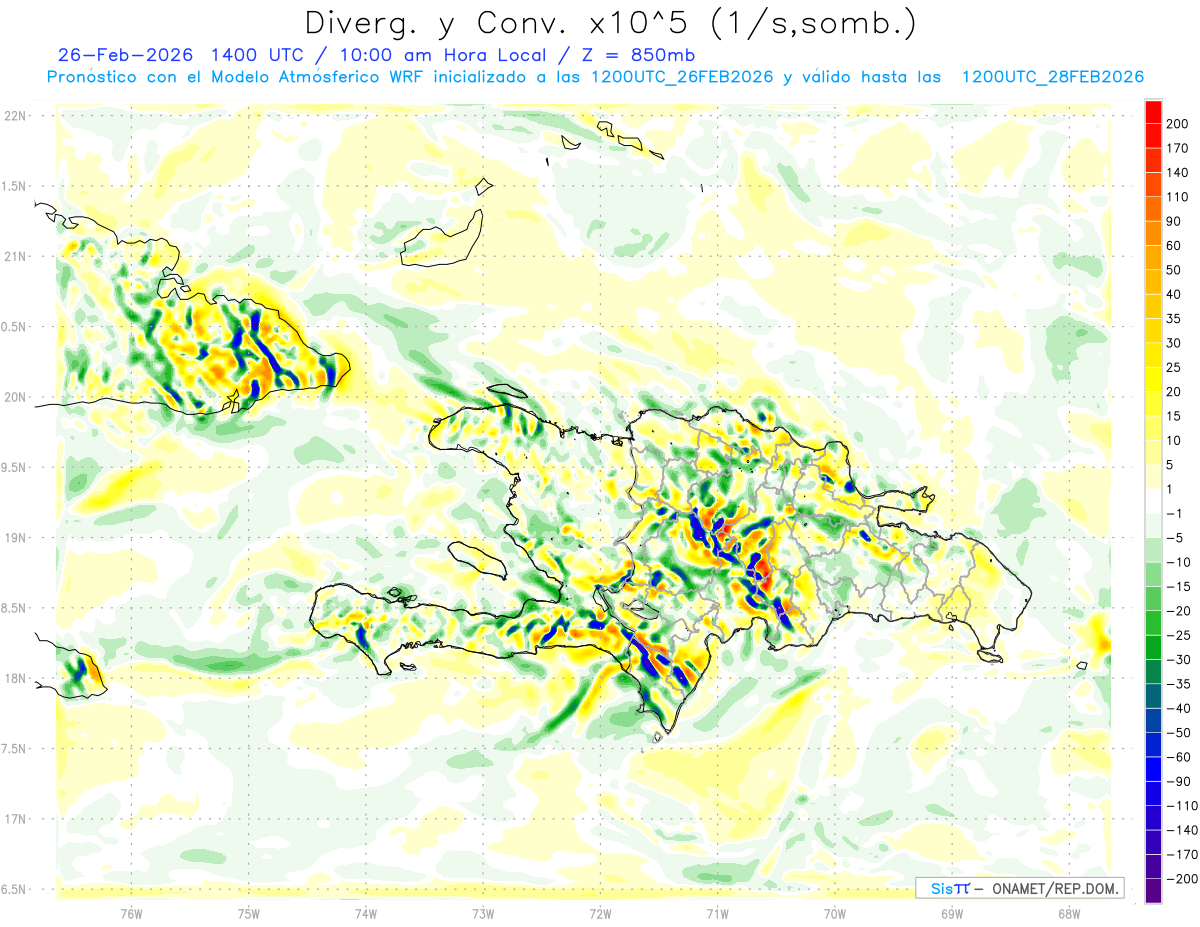Screen dimensions: 1200x927
Task: Click the "21N" latitude label
Action: 15,256
